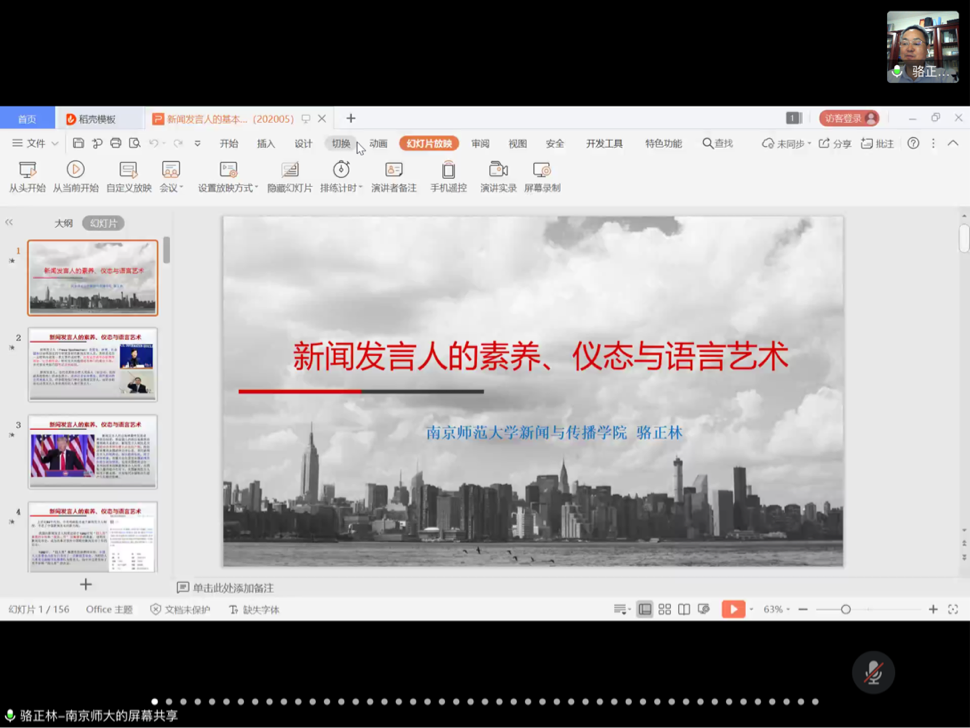Click the save icon in quick toolbar
Image resolution: width=970 pixels, height=728 pixels.
pyautogui.click(x=78, y=144)
